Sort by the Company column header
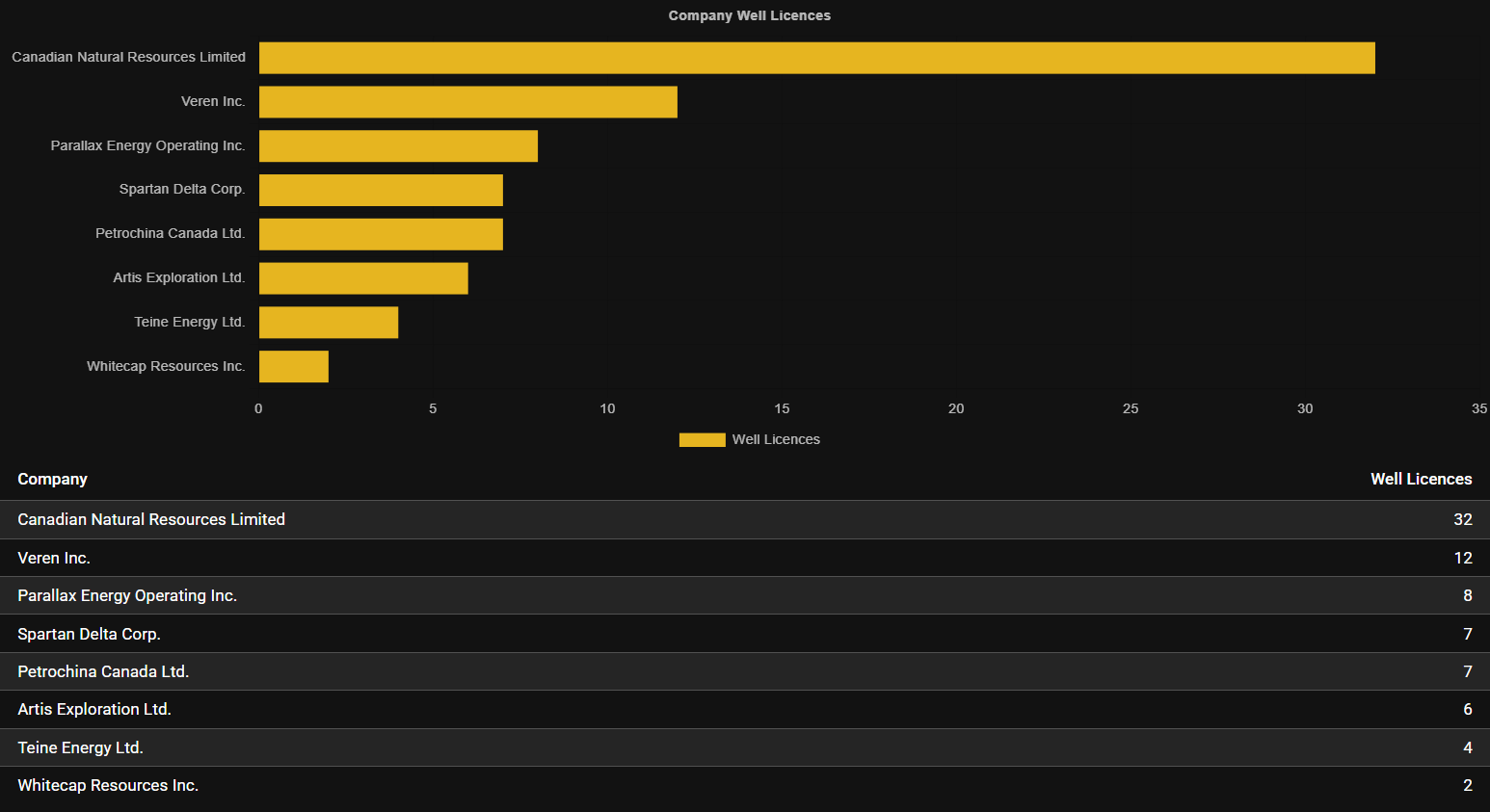 click(52, 479)
